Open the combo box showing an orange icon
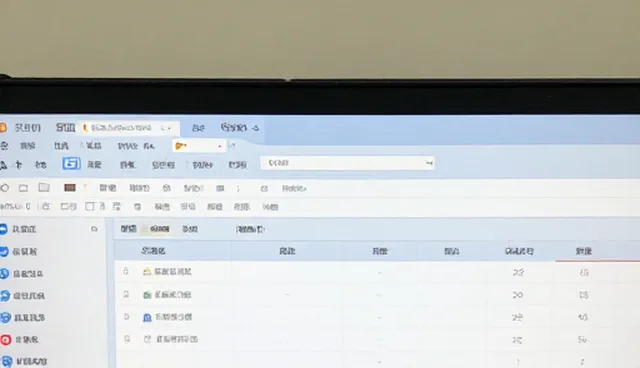This screenshot has height=368, width=640. (x=199, y=146)
